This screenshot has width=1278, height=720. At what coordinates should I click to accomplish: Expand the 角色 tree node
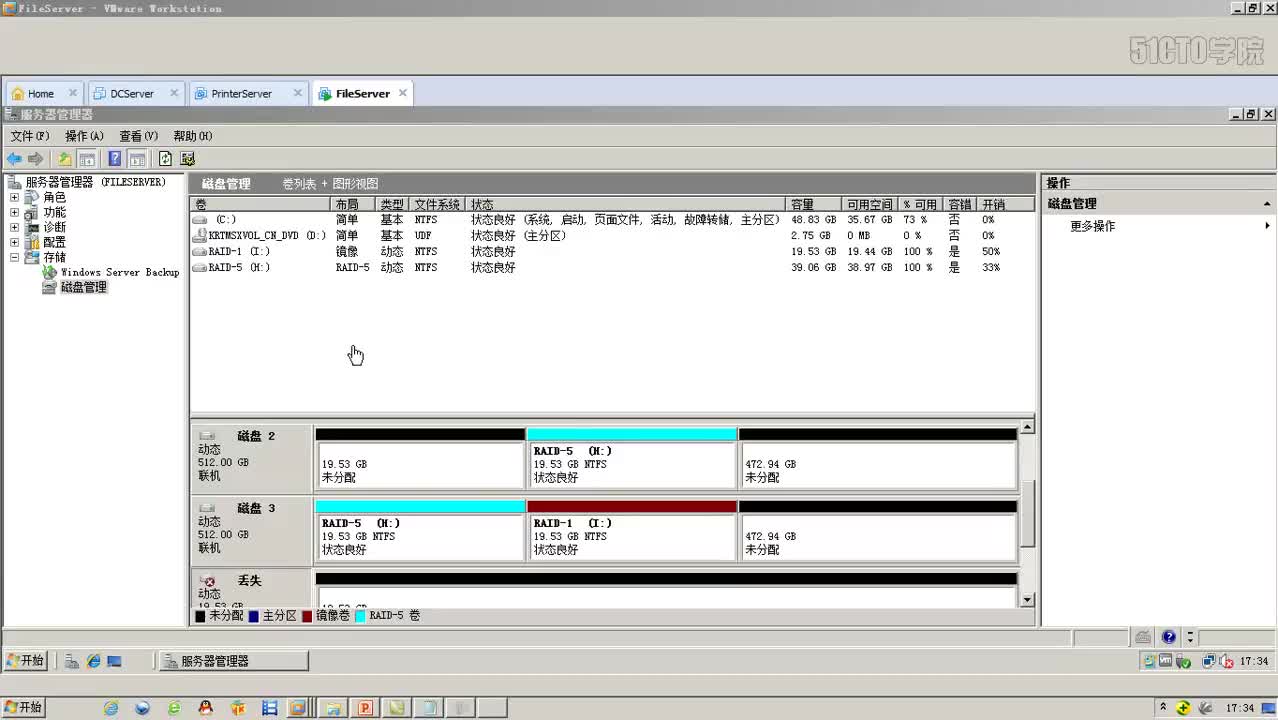click(x=14, y=198)
